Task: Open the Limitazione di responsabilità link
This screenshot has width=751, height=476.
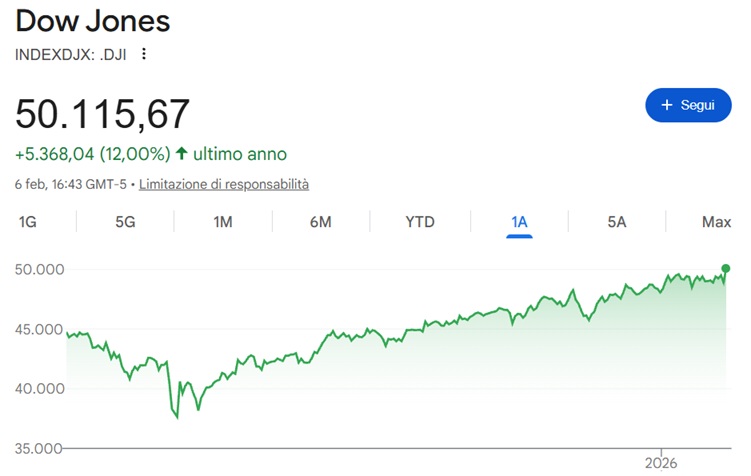Action: [224, 184]
